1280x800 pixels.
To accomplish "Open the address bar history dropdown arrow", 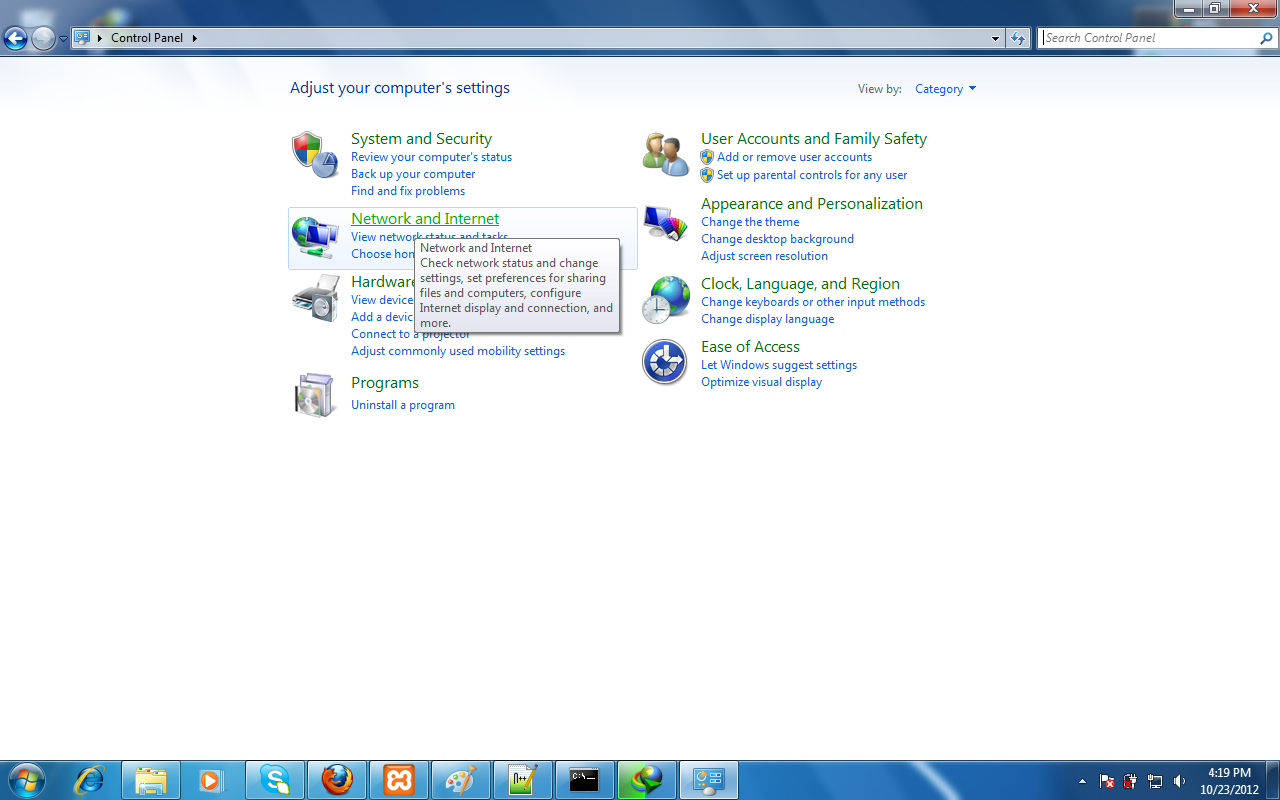I will [996, 38].
